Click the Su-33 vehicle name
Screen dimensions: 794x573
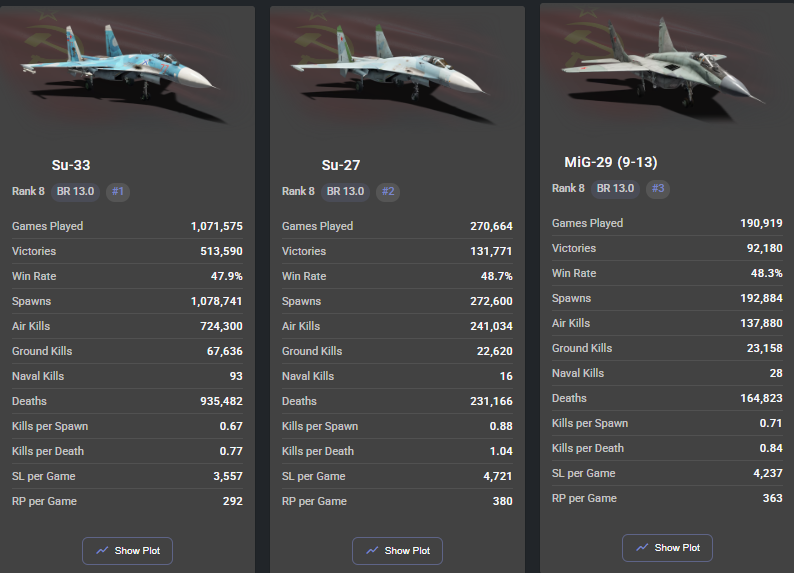pyautogui.click(x=71, y=165)
